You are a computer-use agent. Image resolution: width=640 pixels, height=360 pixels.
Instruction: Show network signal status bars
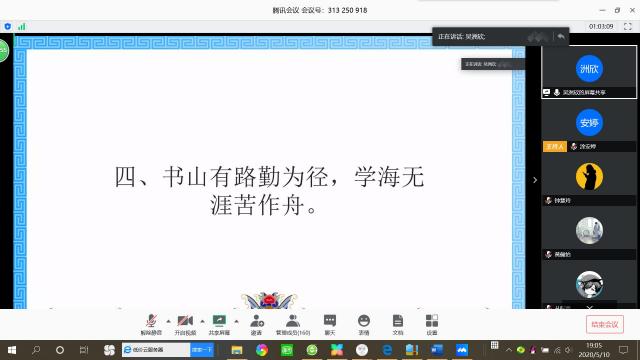tap(22, 27)
